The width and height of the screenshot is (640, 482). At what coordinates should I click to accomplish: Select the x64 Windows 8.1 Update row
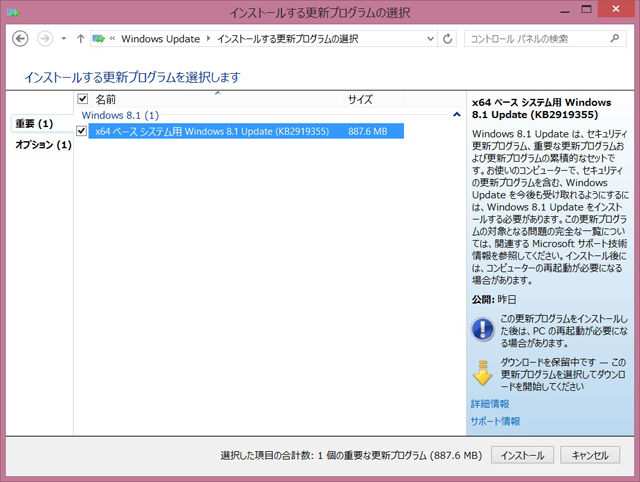pyautogui.click(x=246, y=131)
